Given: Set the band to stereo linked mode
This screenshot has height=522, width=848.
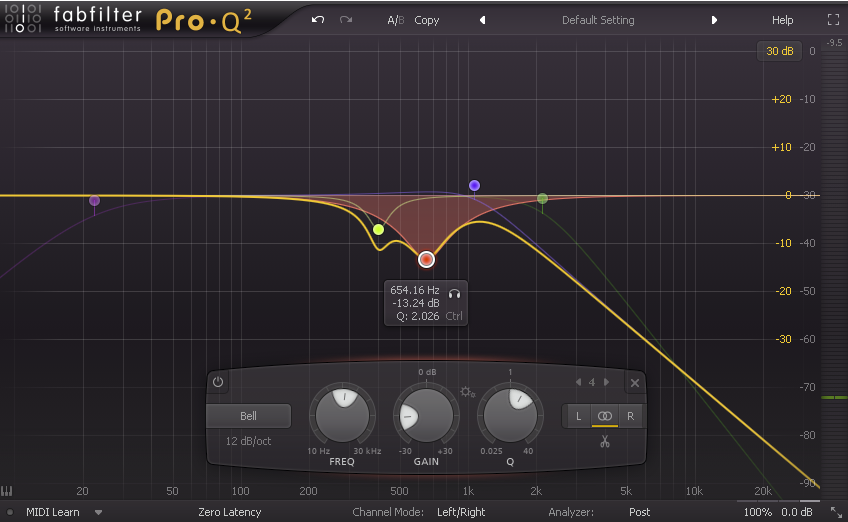Looking at the screenshot, I should pyautogui.click(x=605, y=416).
